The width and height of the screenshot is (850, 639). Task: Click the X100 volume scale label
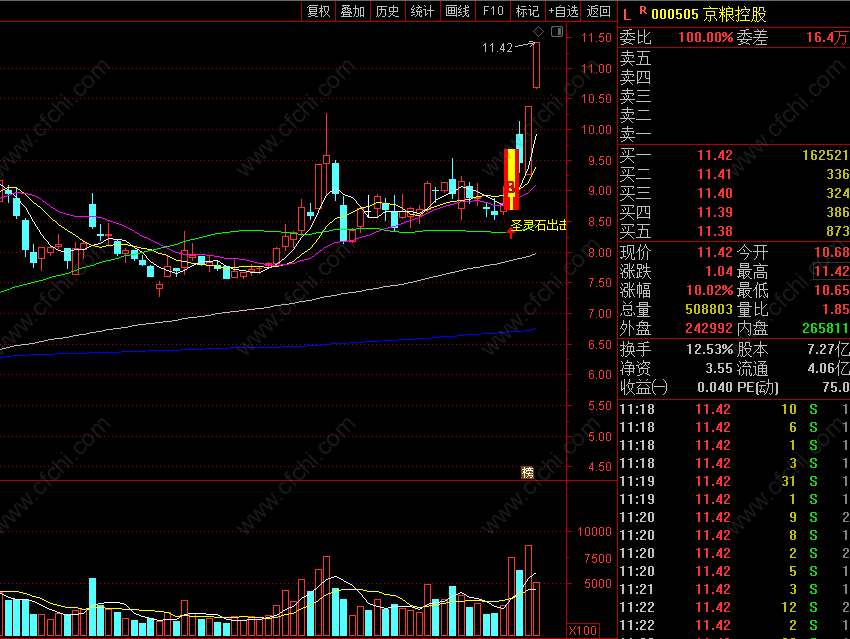click(583, 630)
